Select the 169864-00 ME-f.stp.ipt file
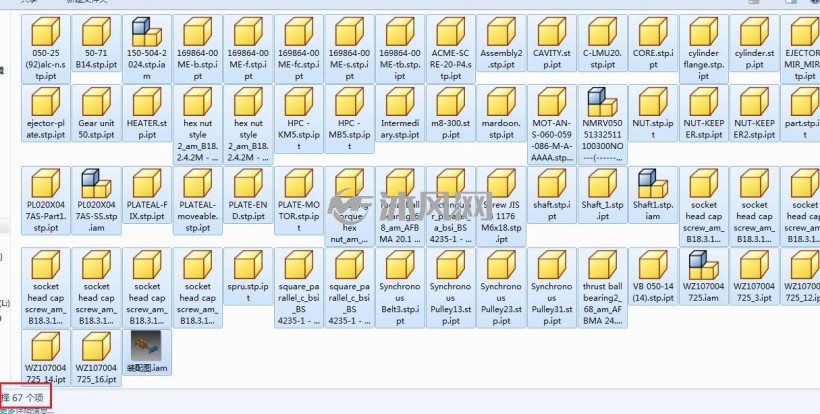820x414 pixels. (248, 49)
